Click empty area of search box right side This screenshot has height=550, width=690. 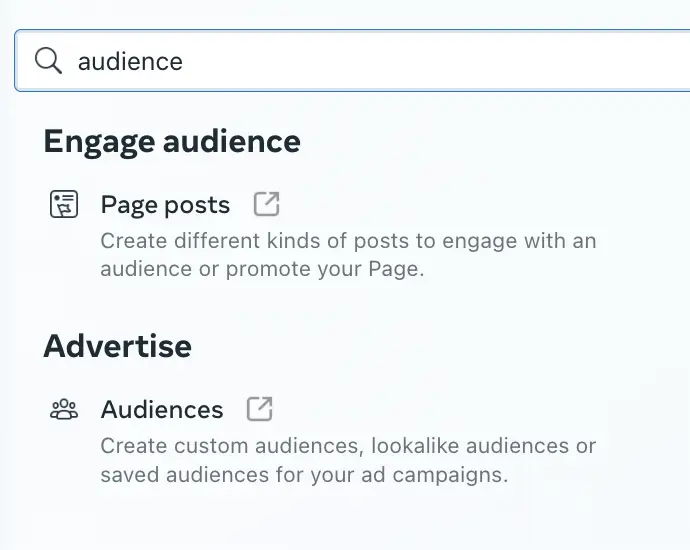pos(440,61)
